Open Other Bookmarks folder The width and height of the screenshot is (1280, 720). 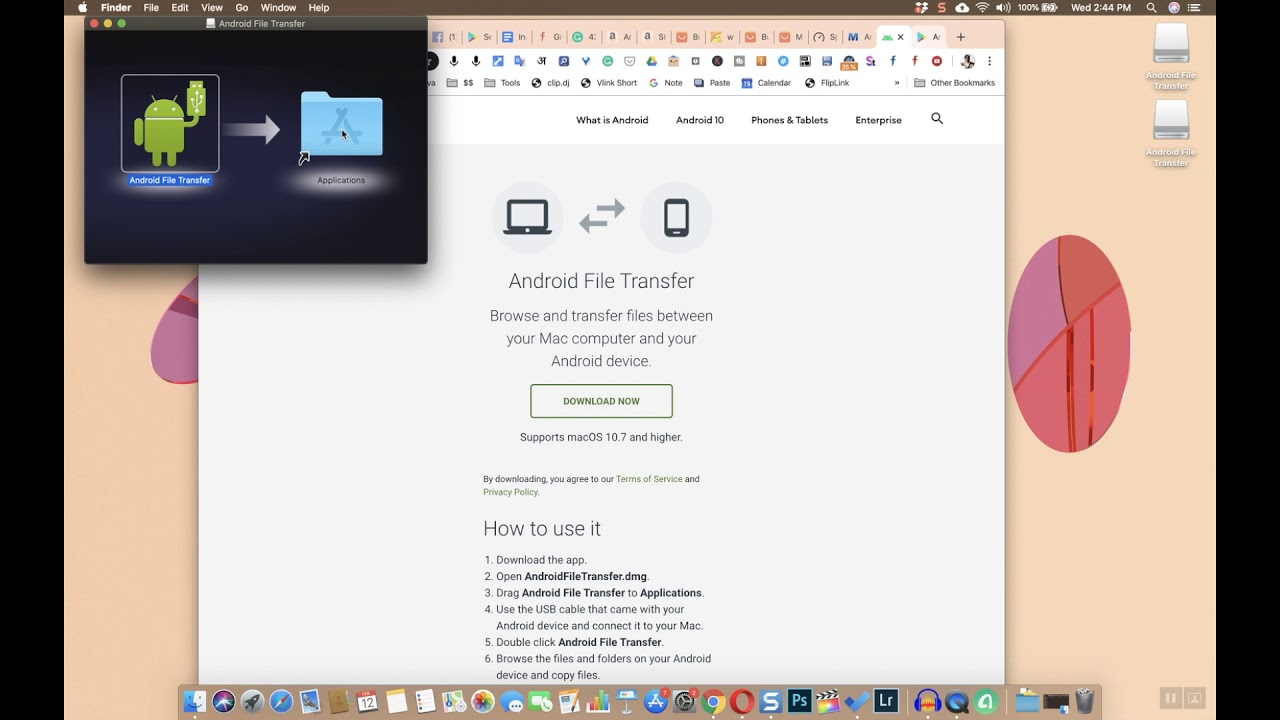955,83
